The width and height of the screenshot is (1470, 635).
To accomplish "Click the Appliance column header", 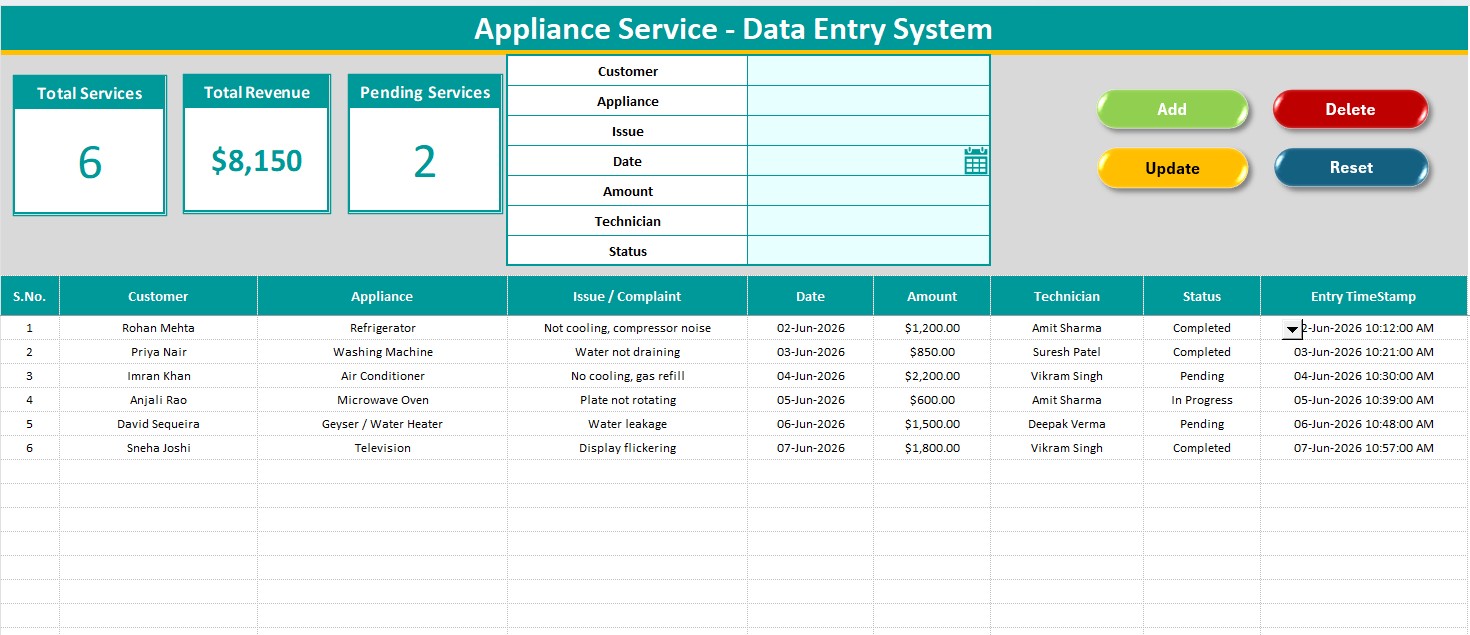I will pyautogui.click(x=382, y=296).
